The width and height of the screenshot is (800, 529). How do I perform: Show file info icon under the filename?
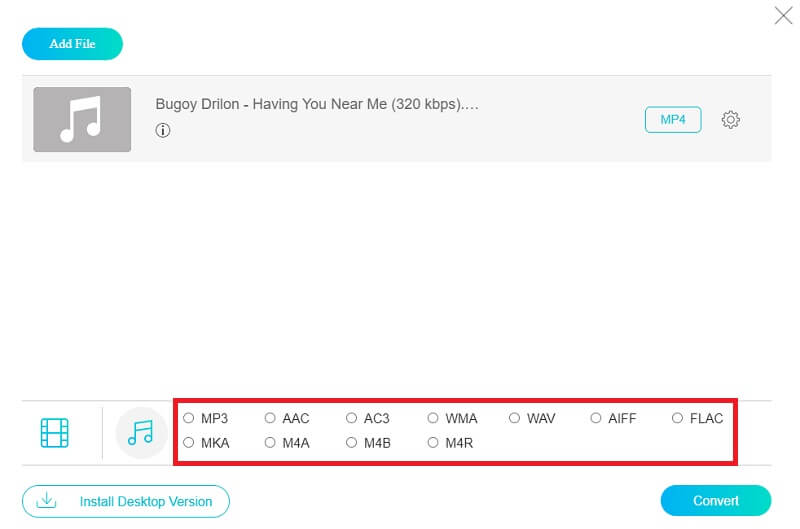point(163,130)
